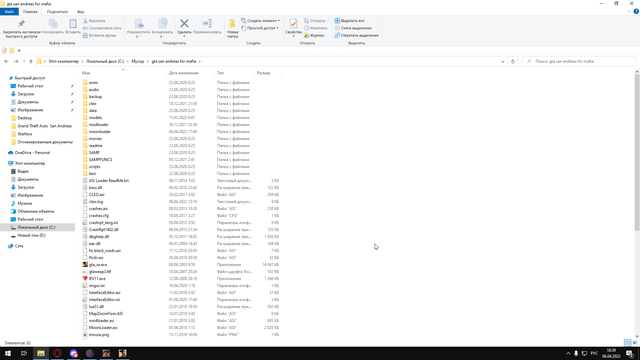The image size is (640, 360).
Task: Click the search field for this folder
Action: (579, 61)
